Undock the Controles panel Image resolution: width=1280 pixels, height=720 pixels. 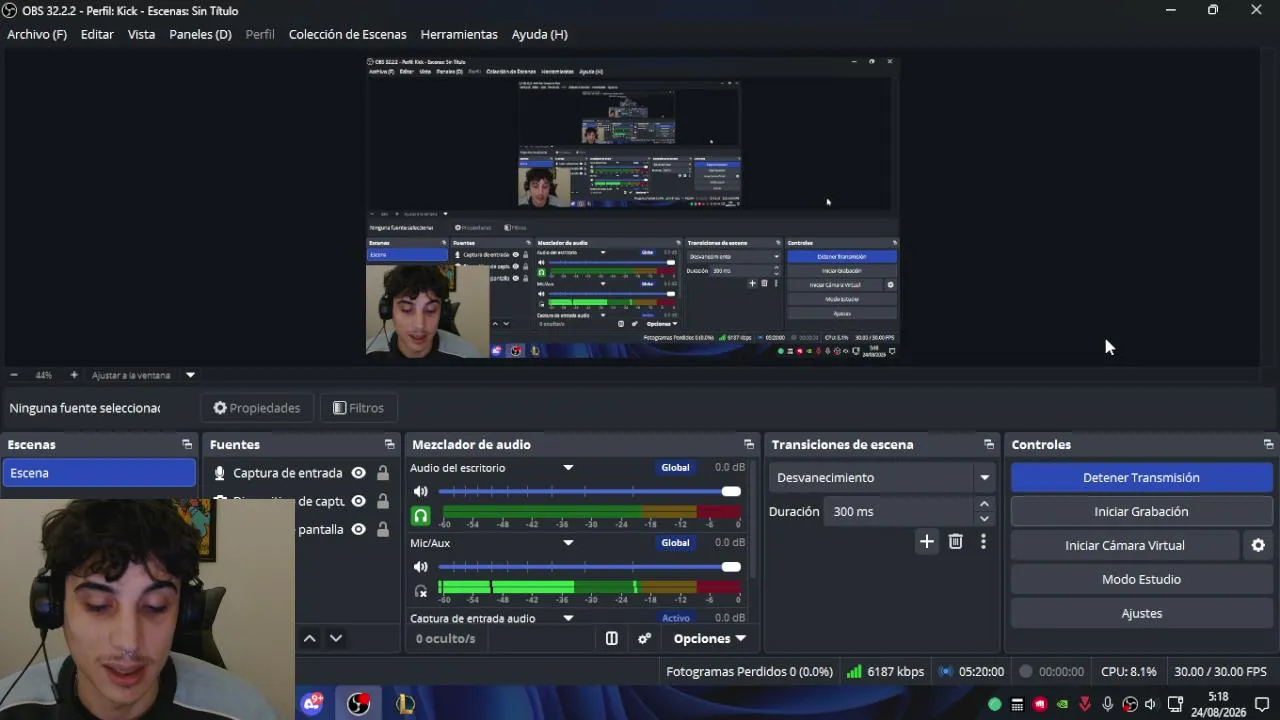[1269, 444]
